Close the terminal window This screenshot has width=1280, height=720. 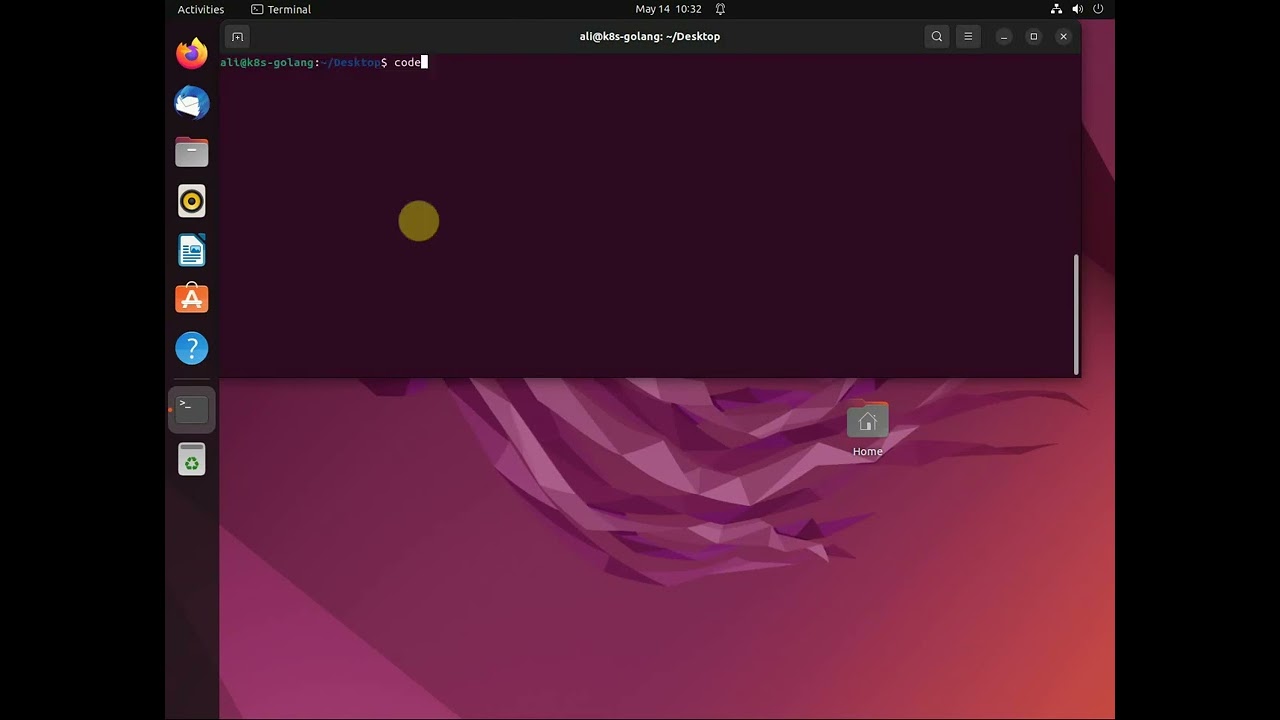[x=1063, y=37]
